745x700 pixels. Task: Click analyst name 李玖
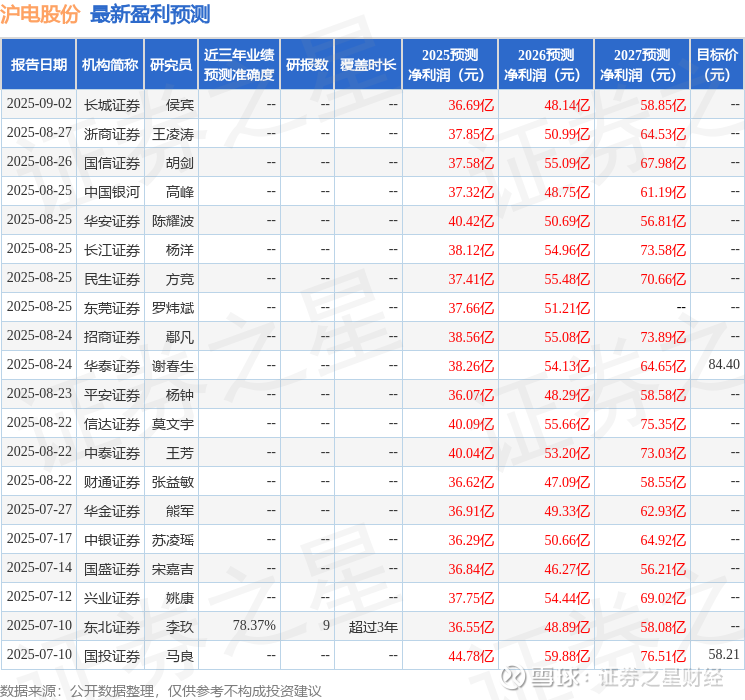(x=180, y=627)
